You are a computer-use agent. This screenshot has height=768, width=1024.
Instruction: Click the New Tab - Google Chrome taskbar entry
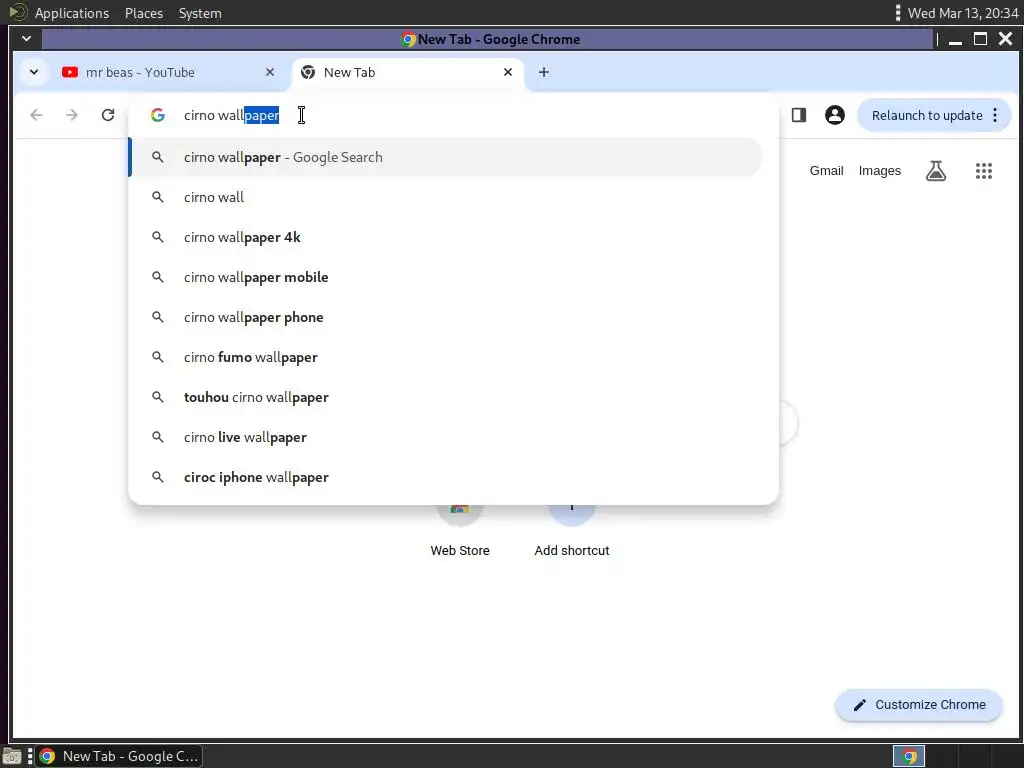pyautogui.click(x=119, y=756)
